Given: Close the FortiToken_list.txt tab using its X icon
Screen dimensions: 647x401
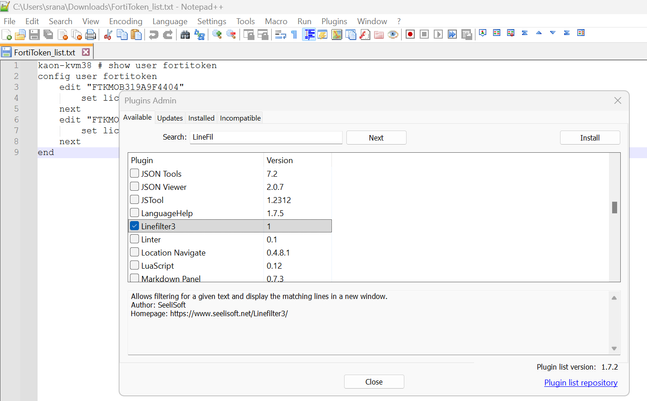Looking at the screenshot, I should click(x=85, y=52).
